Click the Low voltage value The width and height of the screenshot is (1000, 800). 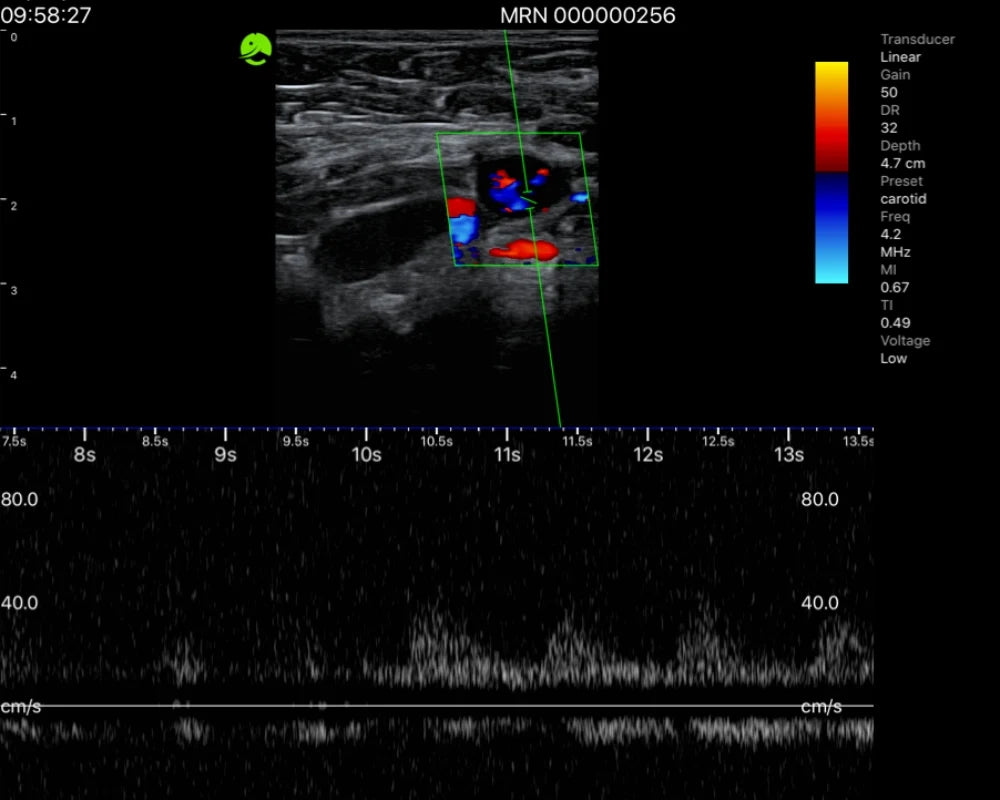point(893,359)
